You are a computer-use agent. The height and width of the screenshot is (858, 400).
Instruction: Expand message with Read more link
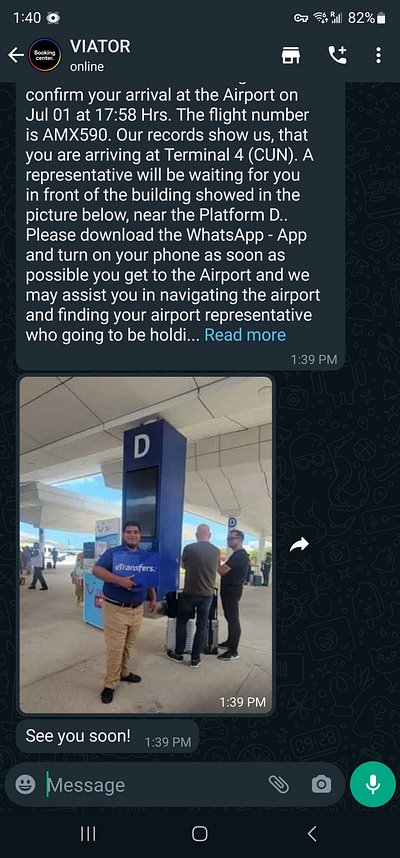[245, 335]
